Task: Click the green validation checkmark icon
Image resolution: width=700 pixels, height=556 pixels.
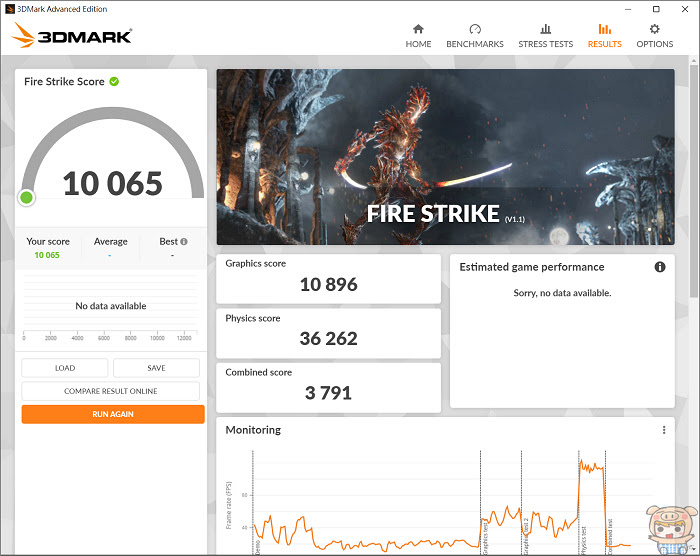Action: tap(114, 81)
